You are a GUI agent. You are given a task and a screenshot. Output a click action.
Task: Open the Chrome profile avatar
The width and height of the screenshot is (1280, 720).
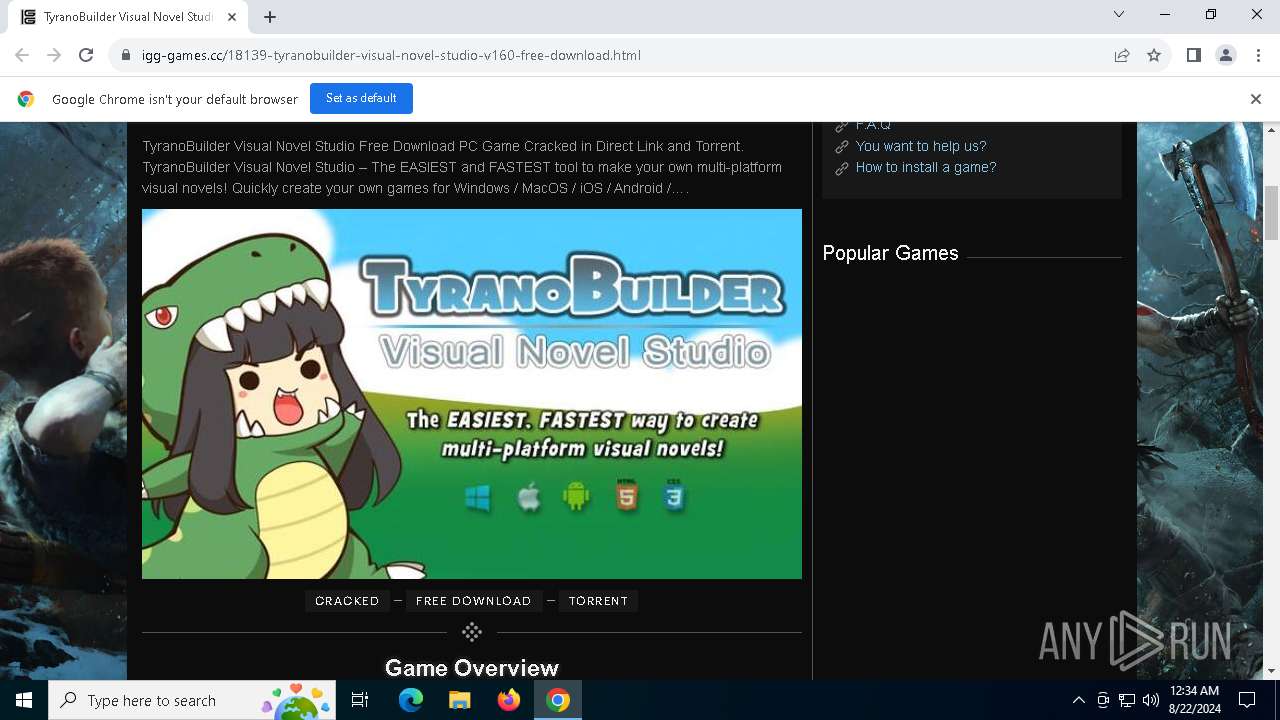point(1226,55)
